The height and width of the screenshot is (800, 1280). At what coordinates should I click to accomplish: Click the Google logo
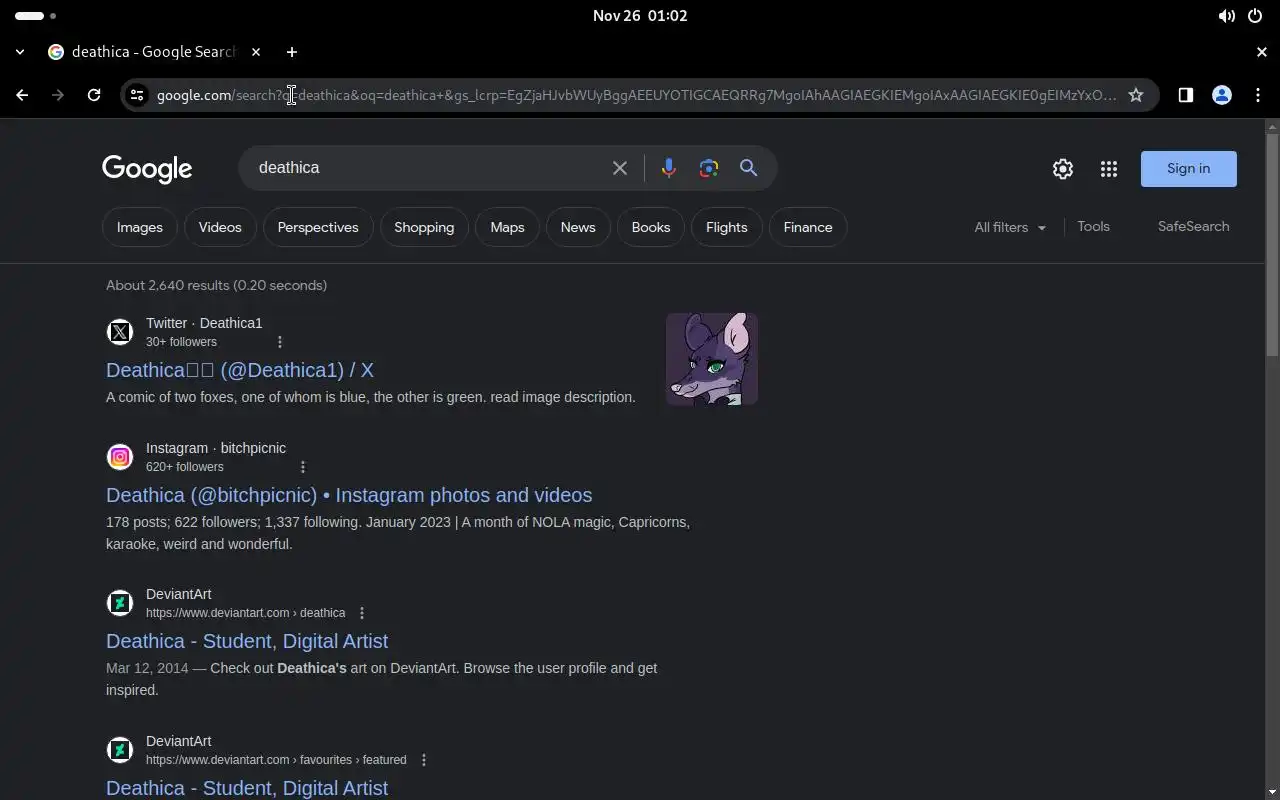147,169
